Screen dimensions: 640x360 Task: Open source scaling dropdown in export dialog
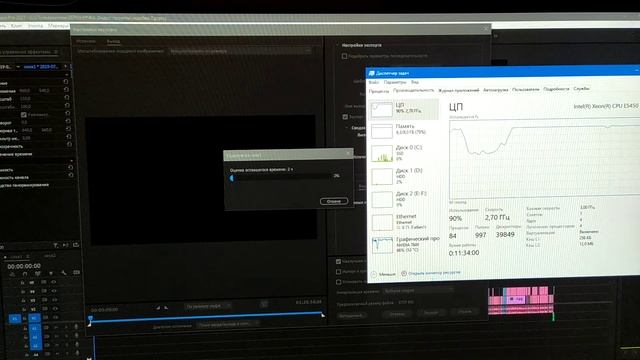[x=240, y=51]
